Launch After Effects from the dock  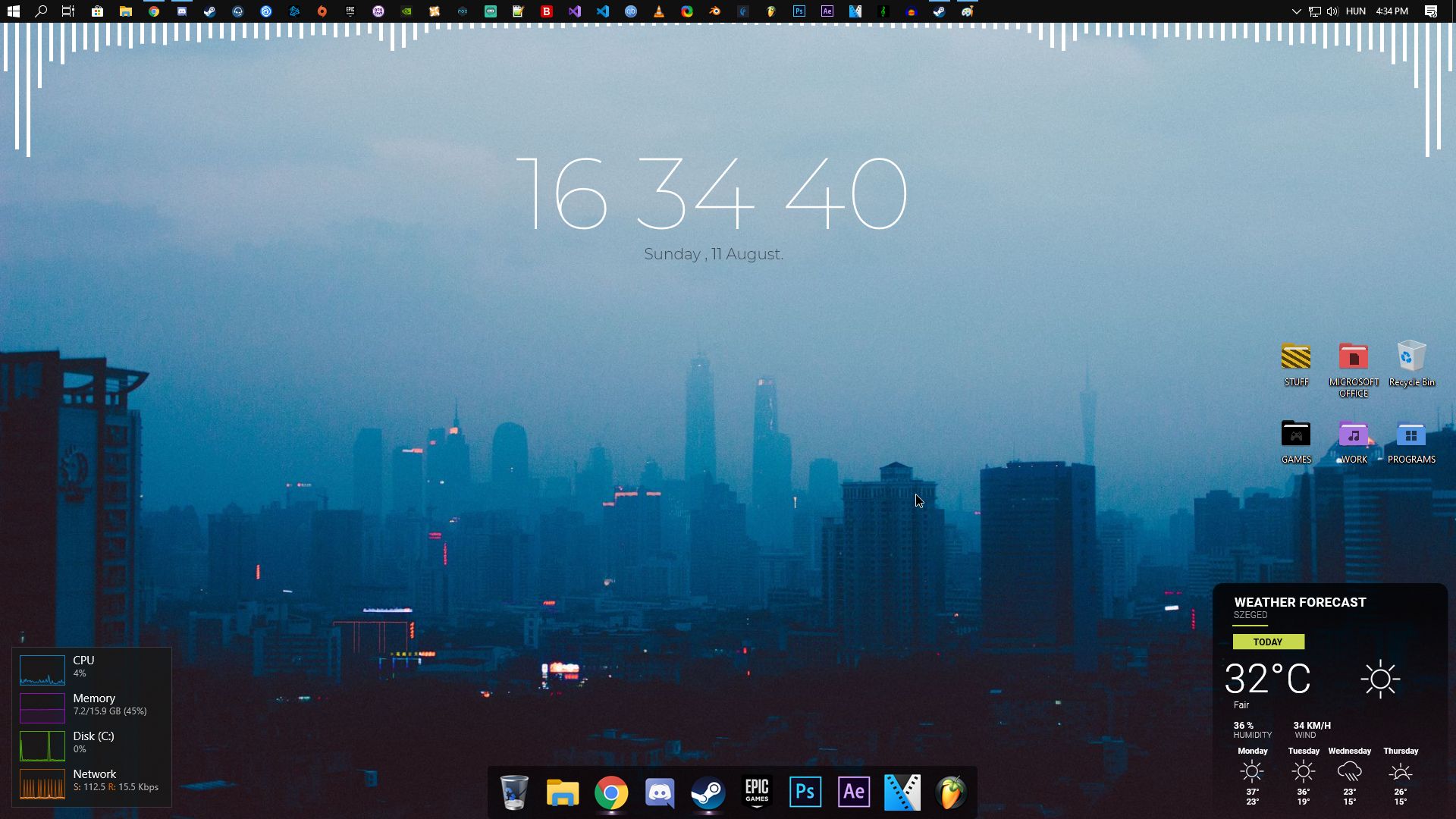coord(855,792)
